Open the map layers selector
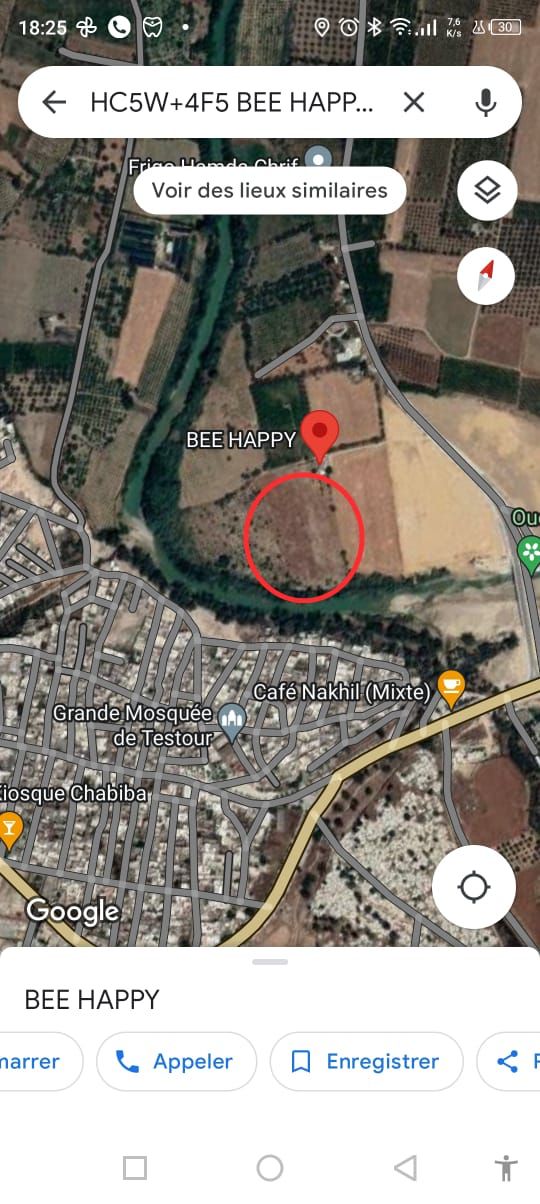 (x=487, y=190)
